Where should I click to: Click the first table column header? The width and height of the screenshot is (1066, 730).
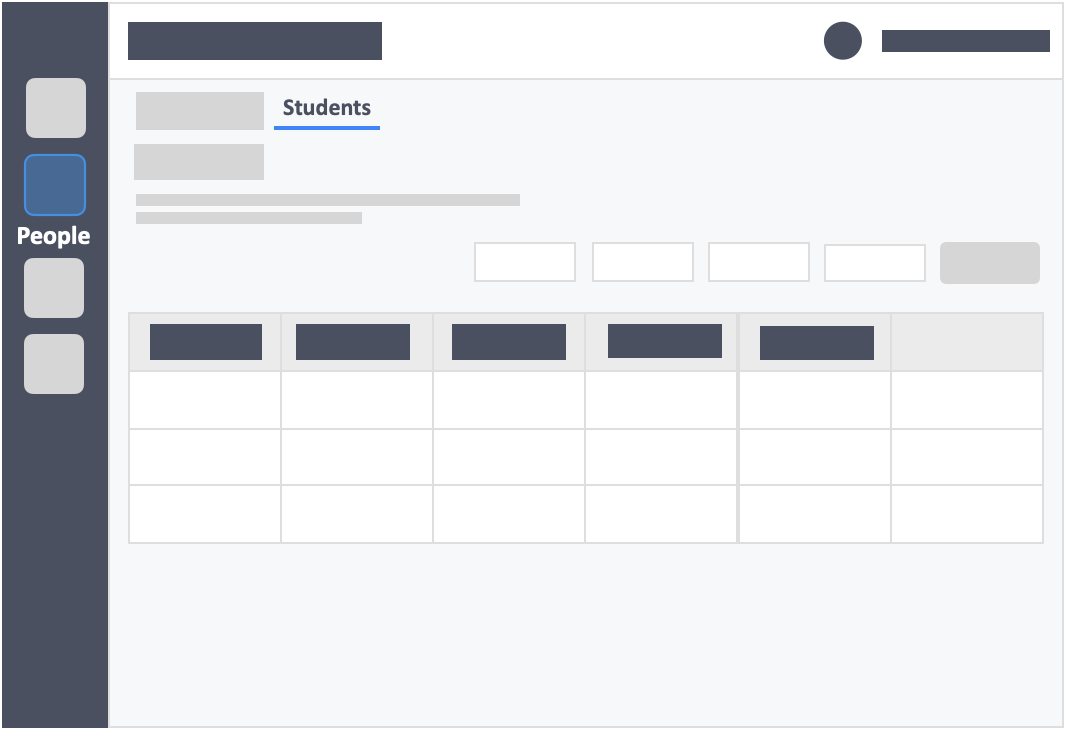[x=206, y=342]
